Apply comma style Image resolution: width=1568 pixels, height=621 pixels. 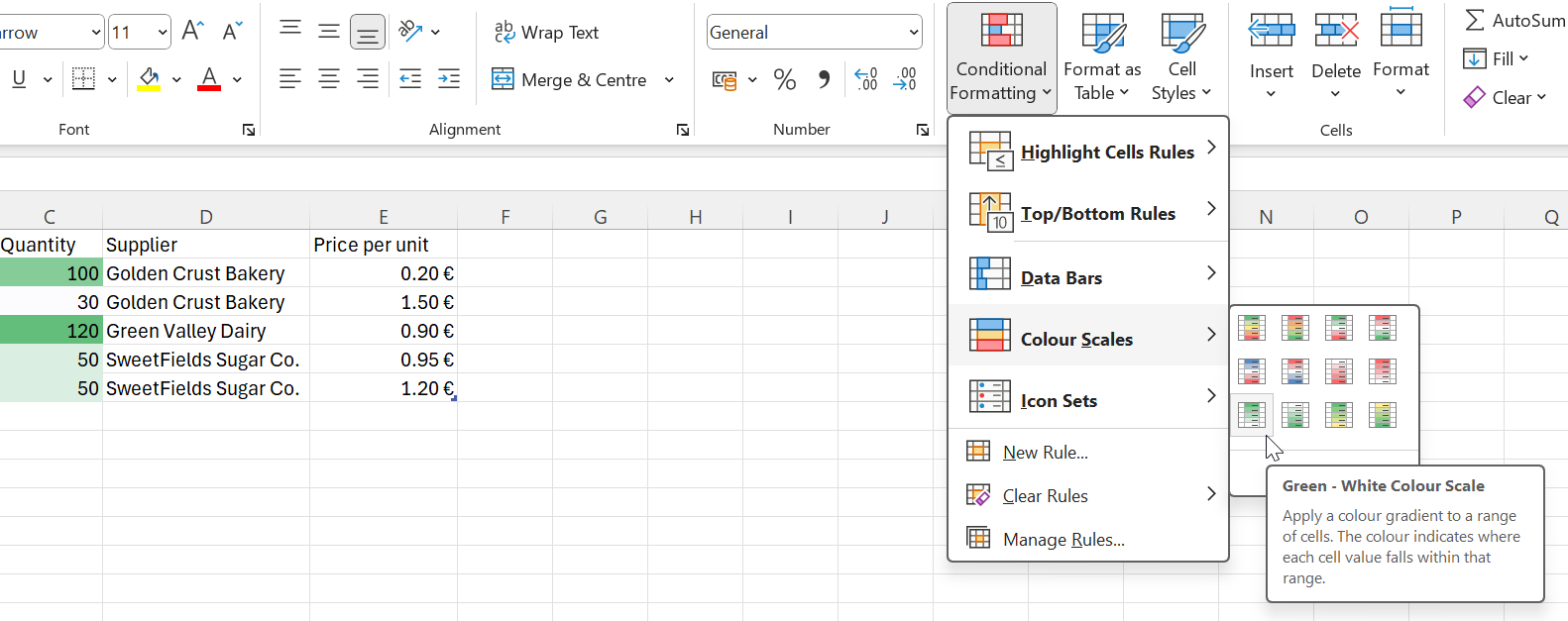point(824,79)
